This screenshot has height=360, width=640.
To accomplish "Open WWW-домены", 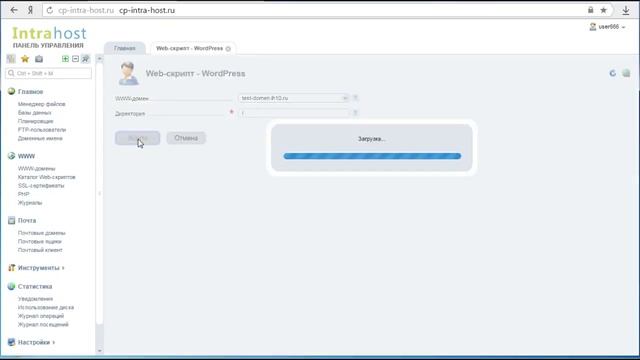I will point(37,169).
